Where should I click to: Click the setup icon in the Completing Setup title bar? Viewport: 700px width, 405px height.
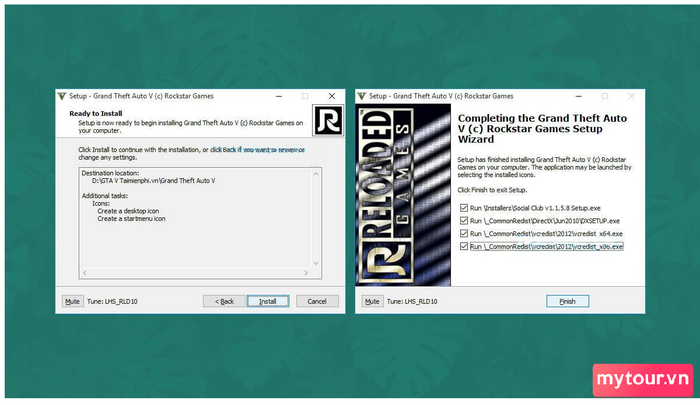[362, 96]
